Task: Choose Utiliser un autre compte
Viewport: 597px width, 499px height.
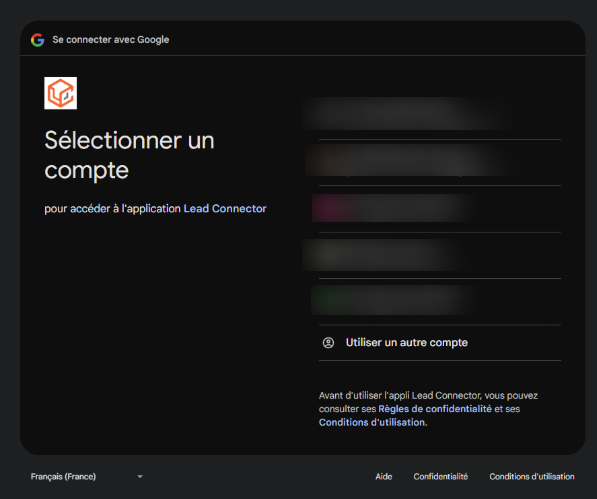Action: [x=440, y=343]
